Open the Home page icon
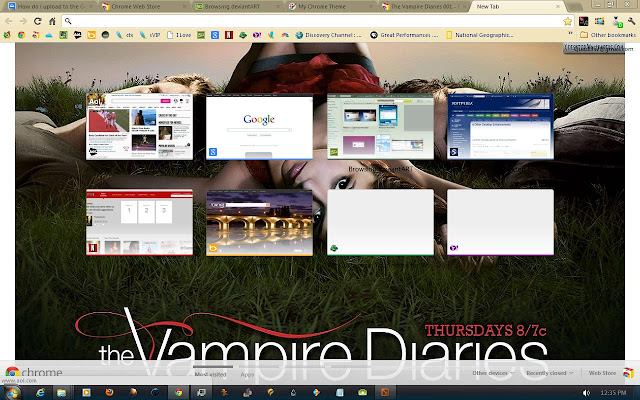 (x=52, y=21)
